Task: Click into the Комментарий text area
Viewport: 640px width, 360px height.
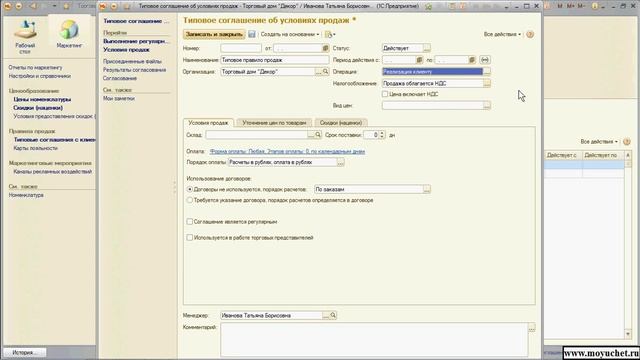Action: 374,340
